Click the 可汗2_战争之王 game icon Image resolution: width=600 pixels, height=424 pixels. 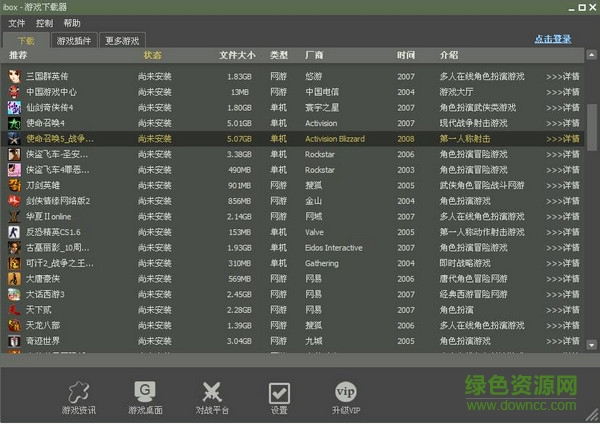14,263
